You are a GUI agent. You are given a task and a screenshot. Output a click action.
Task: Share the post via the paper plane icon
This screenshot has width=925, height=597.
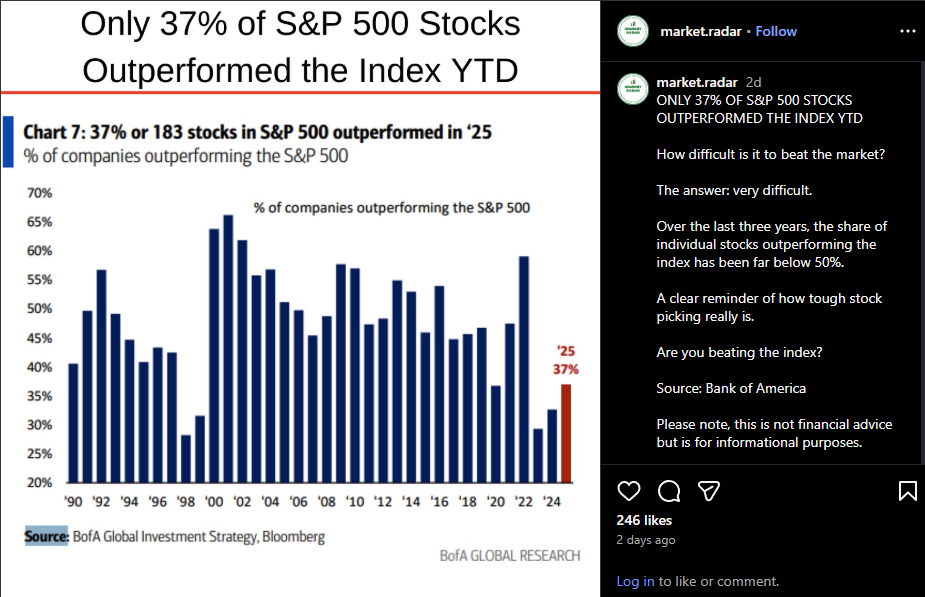click(708, 490)
